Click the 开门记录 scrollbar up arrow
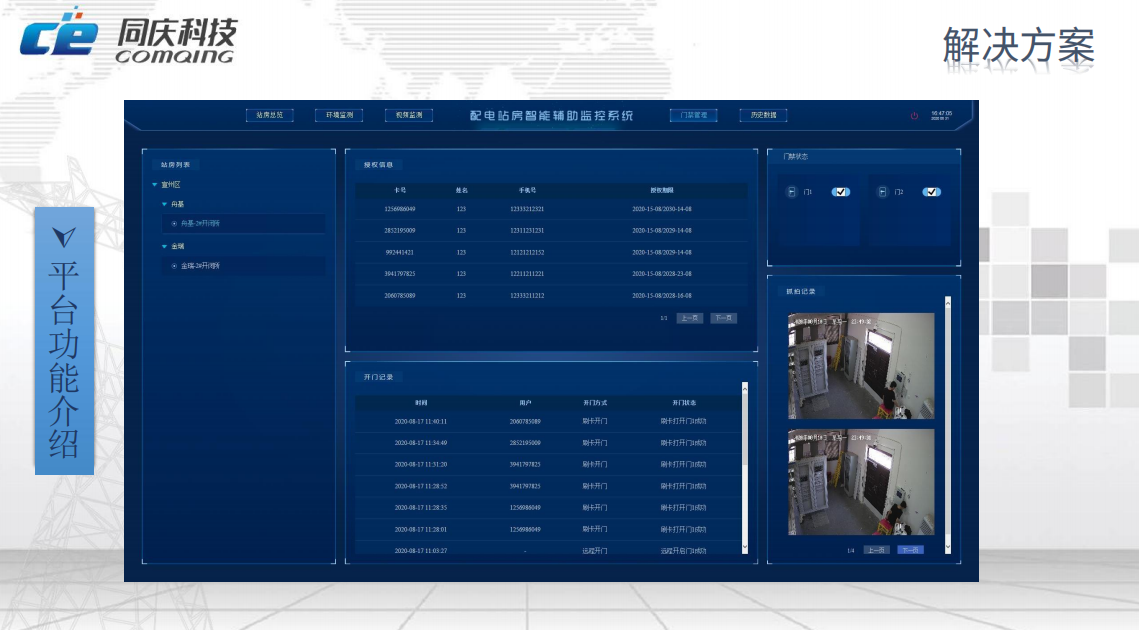 745,387
